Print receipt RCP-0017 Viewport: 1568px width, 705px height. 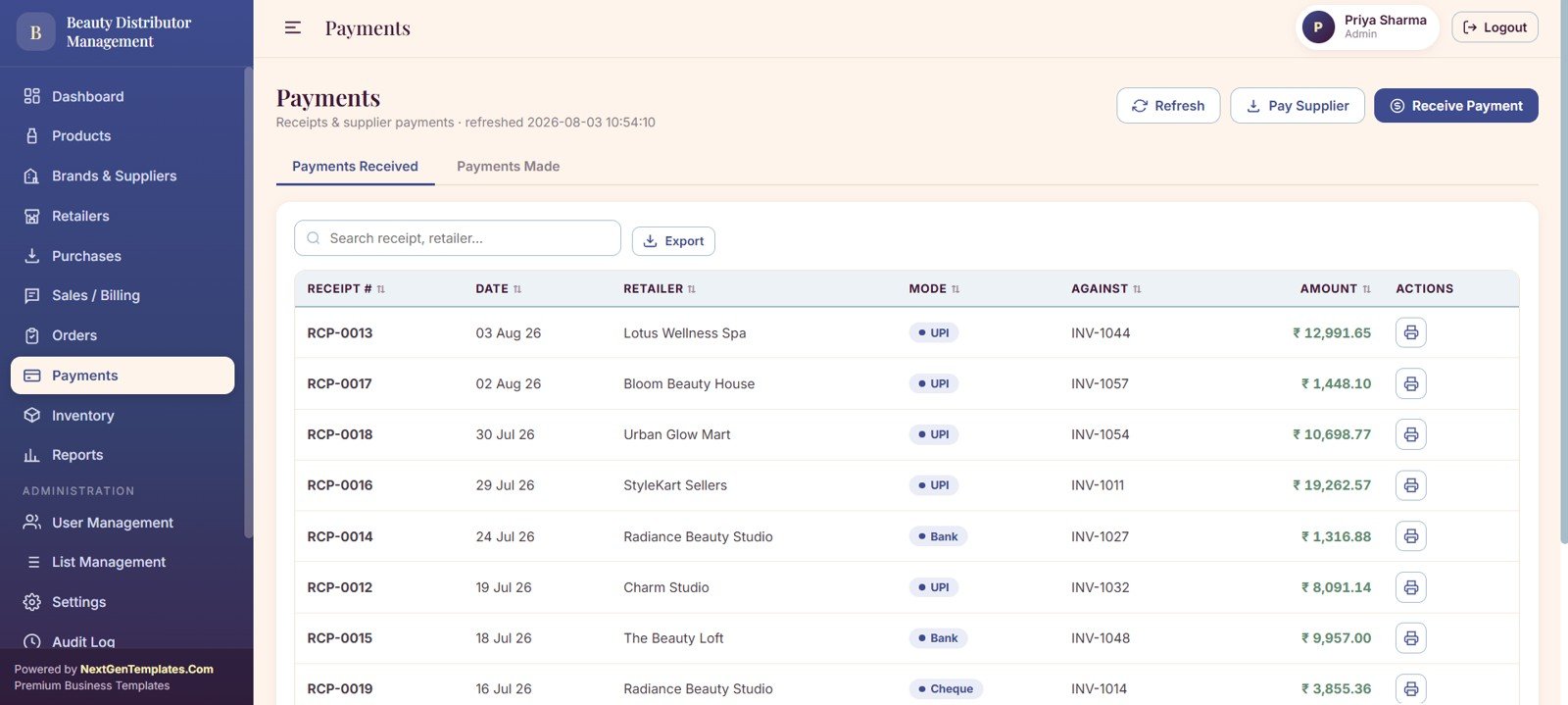click(x=1410, y=383)
